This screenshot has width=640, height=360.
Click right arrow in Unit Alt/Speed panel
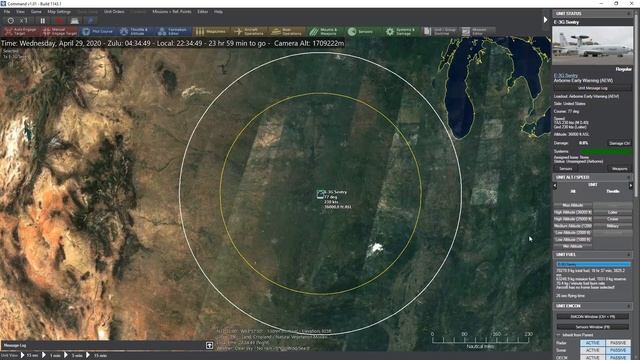[x=630, y=186]
